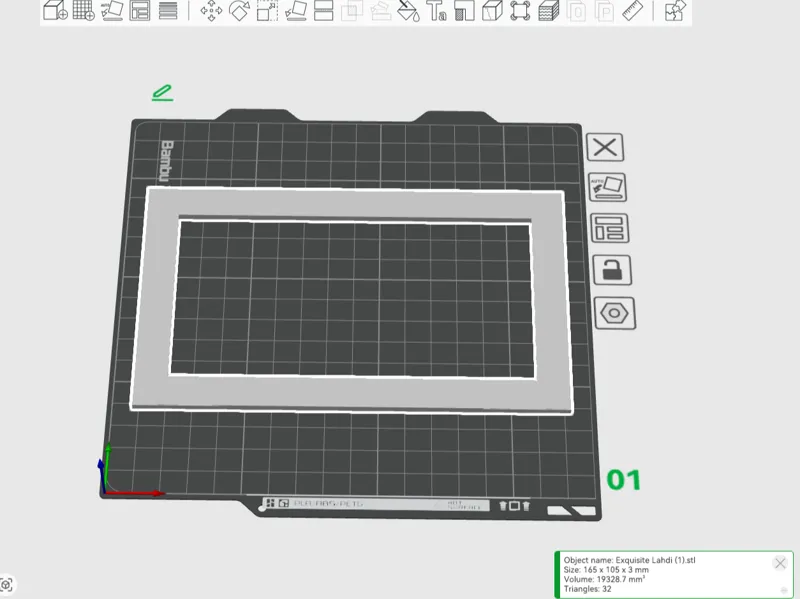This screenshot has width=800, height=599.
Task: Select the Scale tool
Action: pyautogui.click(x=267, y=10)
